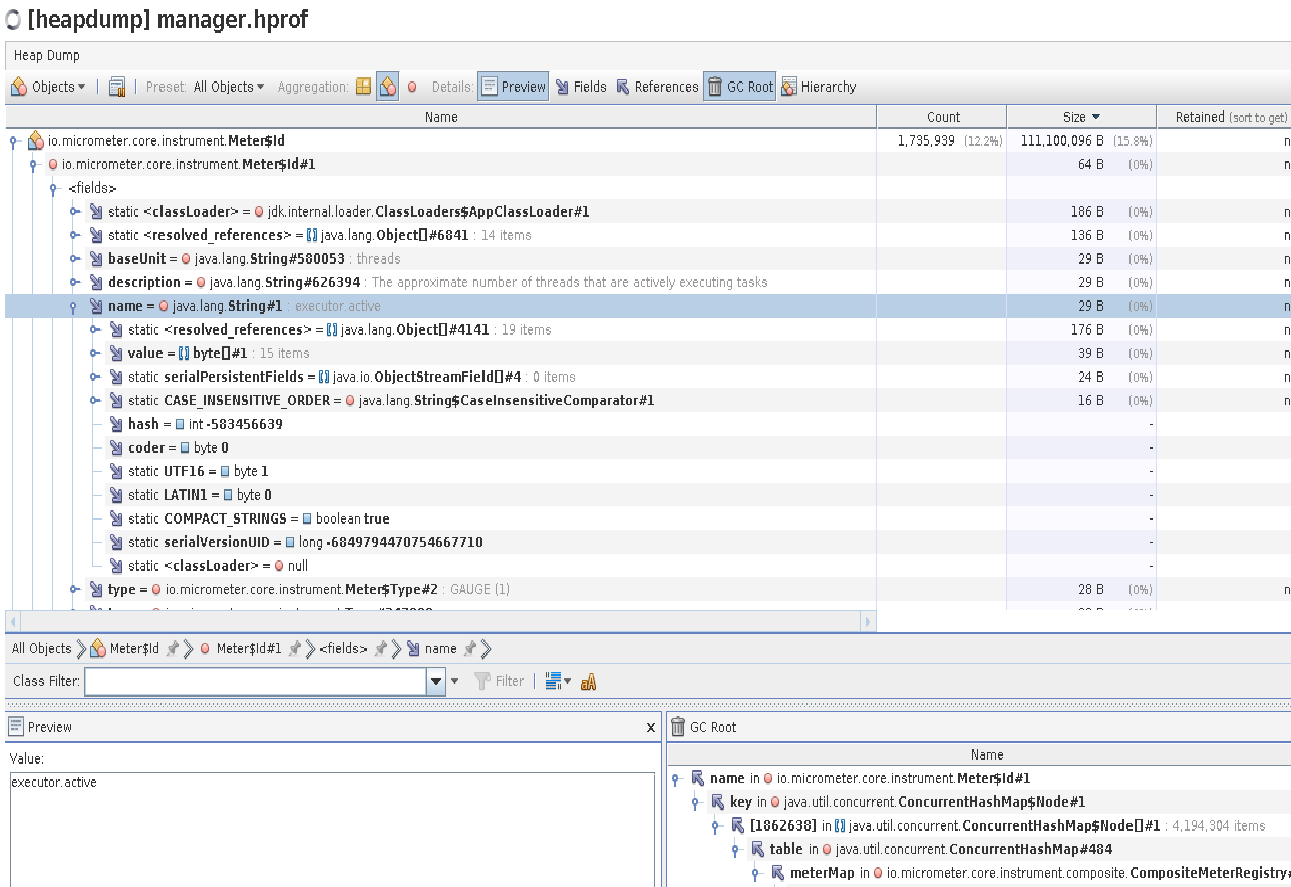Select aggregation by packages icon
Image resolution: width=1291 pixels, height=887 pixels.
[x=363, y=87]
